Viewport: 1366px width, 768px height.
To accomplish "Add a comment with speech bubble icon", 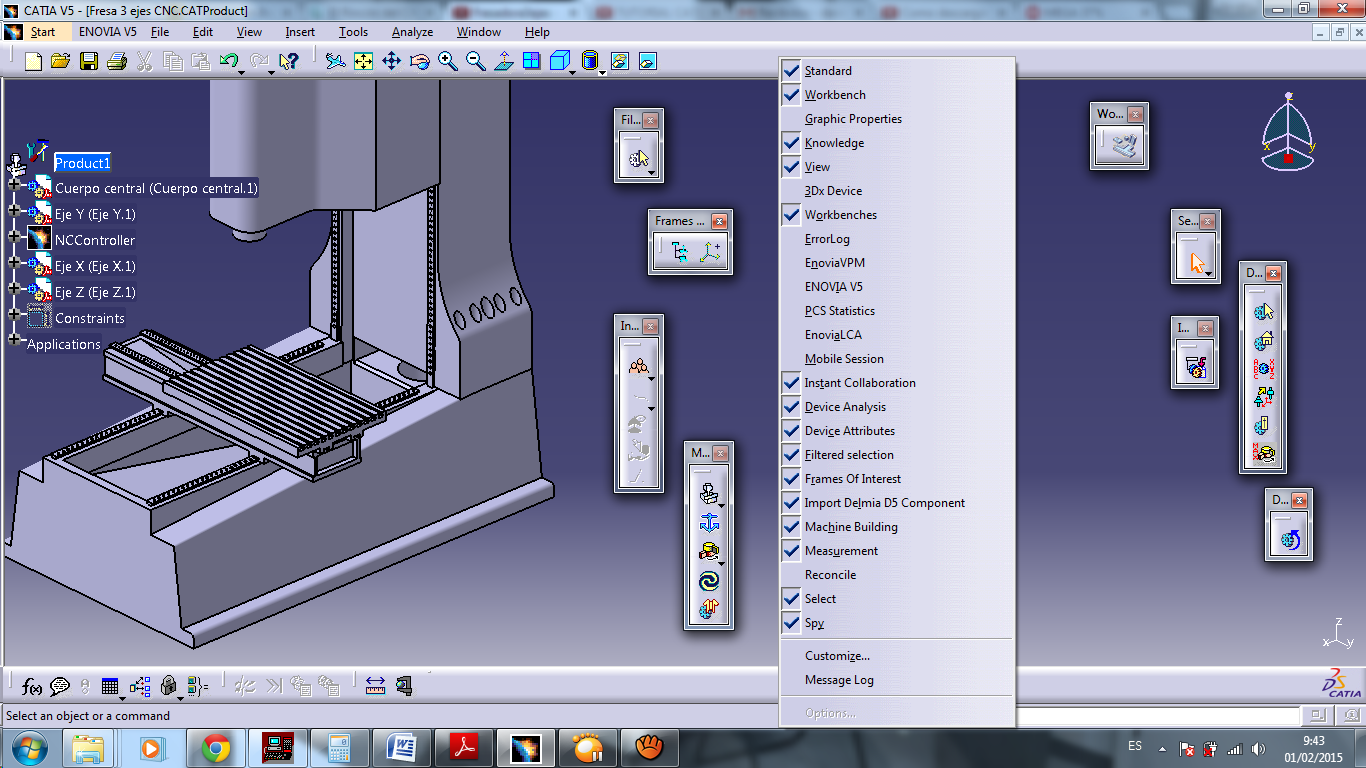I will tap(60, 686).
